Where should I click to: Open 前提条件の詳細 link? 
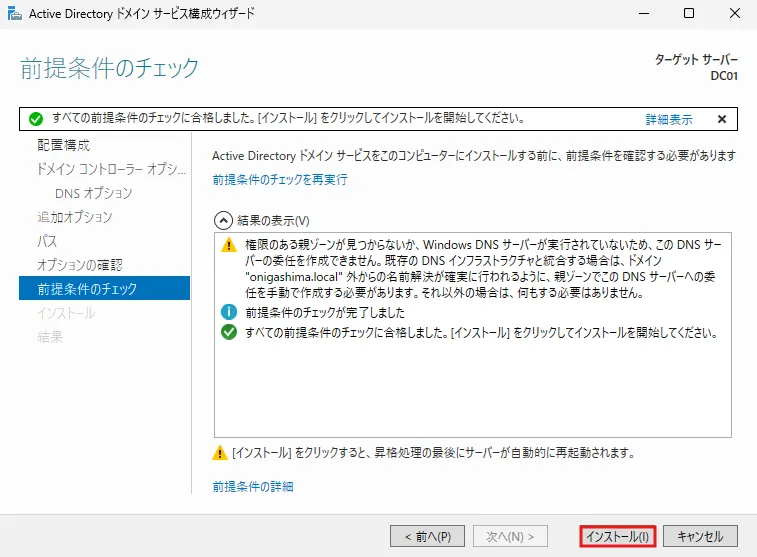pos(253,487)
